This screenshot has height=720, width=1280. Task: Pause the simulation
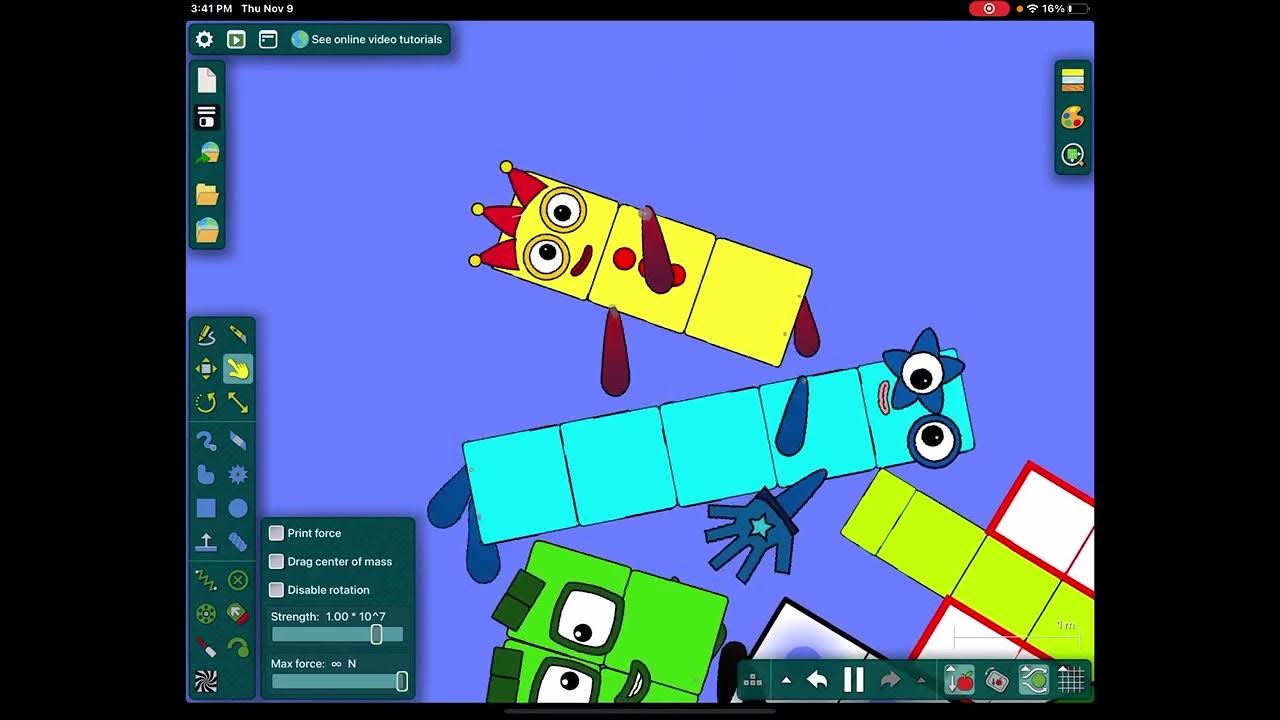coord(853,680)
